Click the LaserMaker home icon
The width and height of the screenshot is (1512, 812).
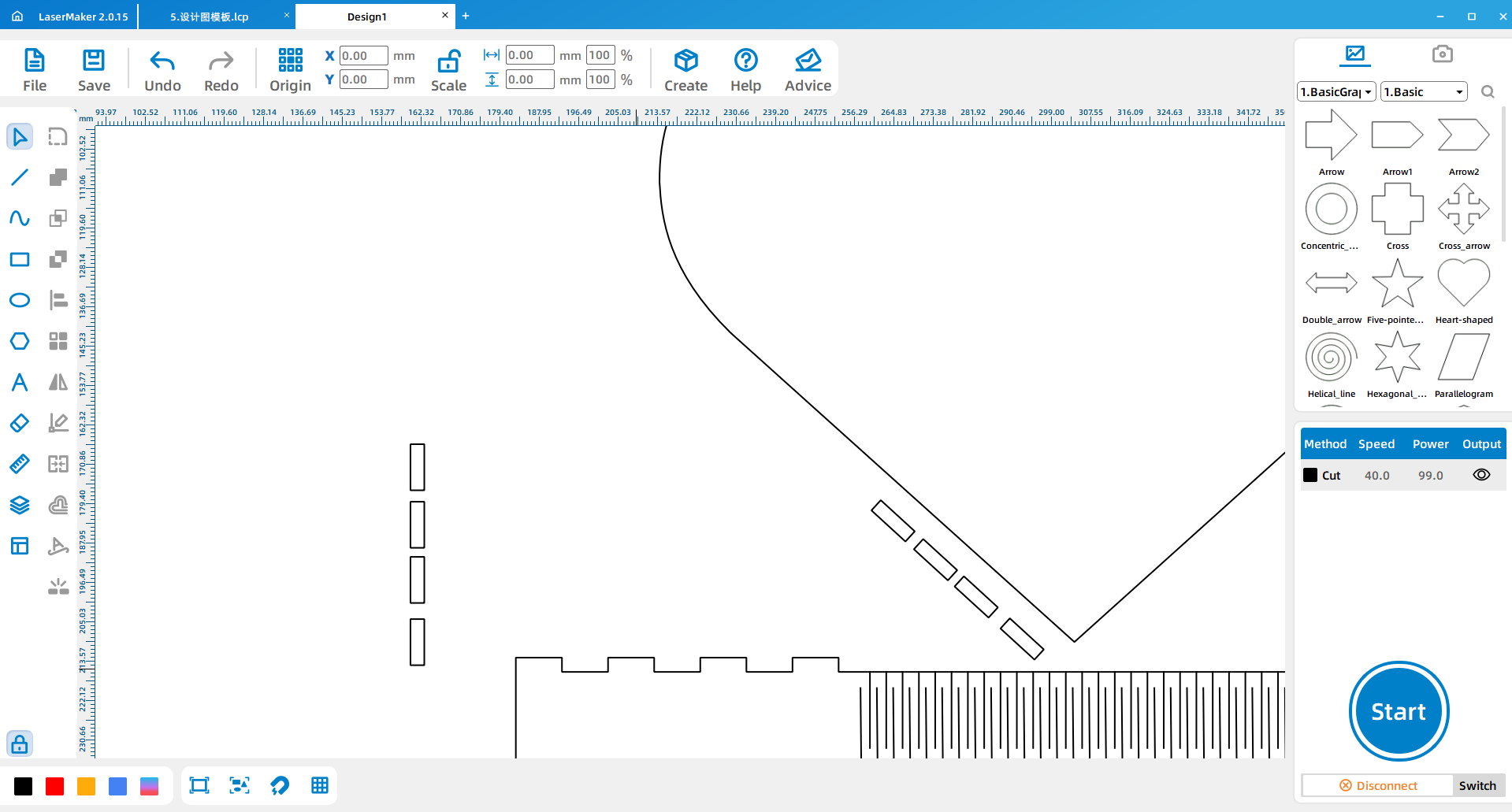coord(17,17)
